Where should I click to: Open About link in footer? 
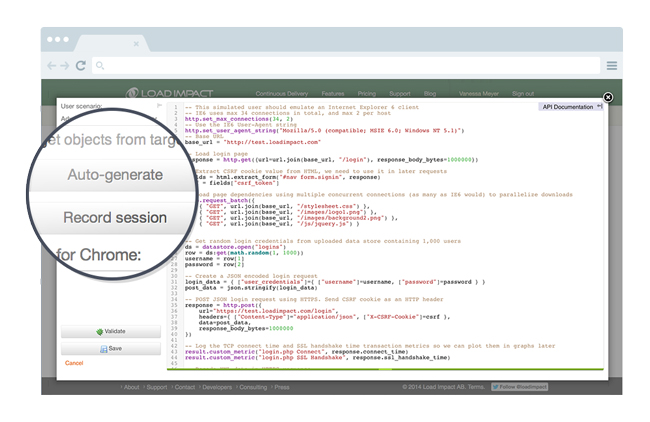(131, 387)
